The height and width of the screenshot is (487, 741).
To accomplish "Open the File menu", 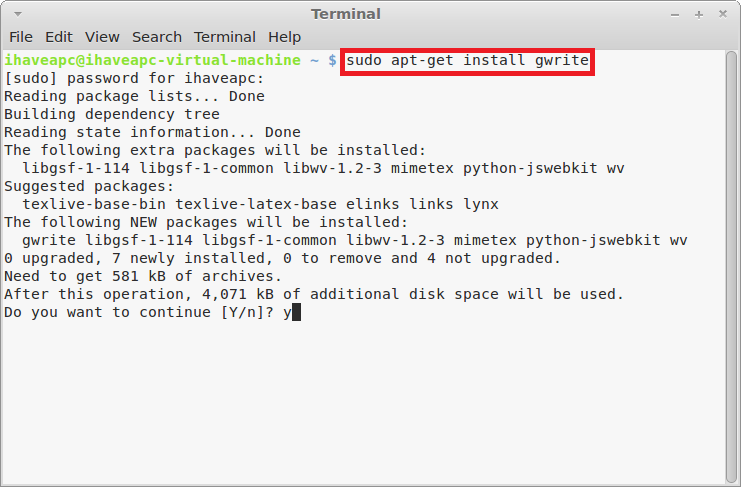I will point(21,37).
